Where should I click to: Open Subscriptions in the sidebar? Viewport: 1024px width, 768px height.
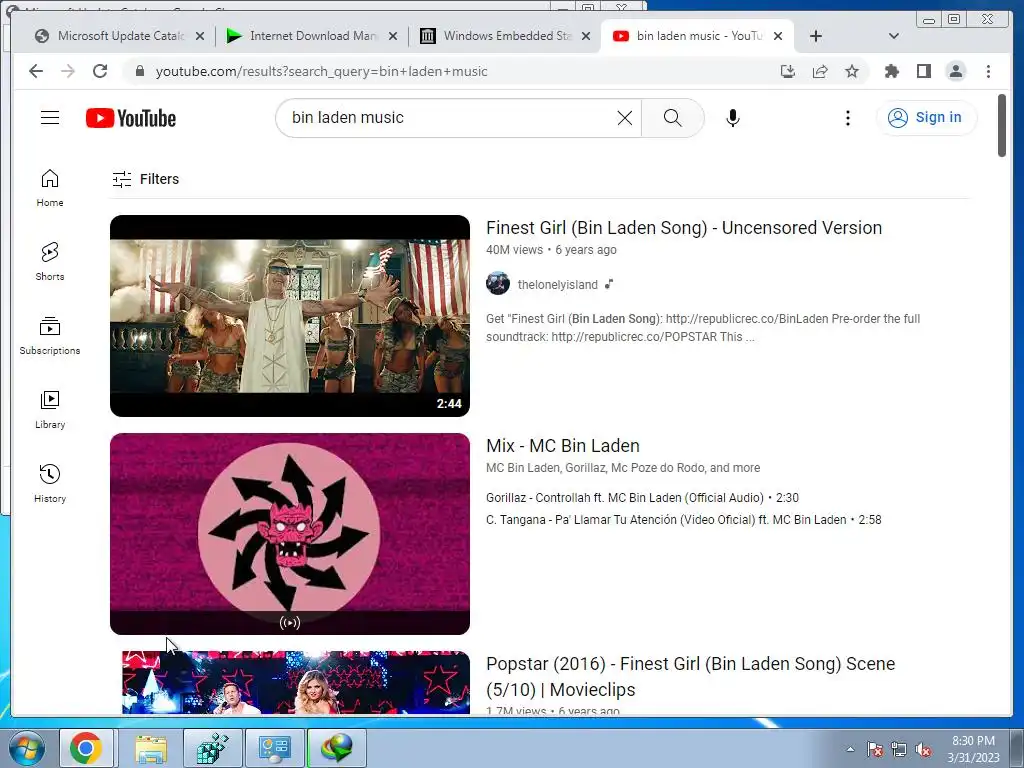pos(50,336)
